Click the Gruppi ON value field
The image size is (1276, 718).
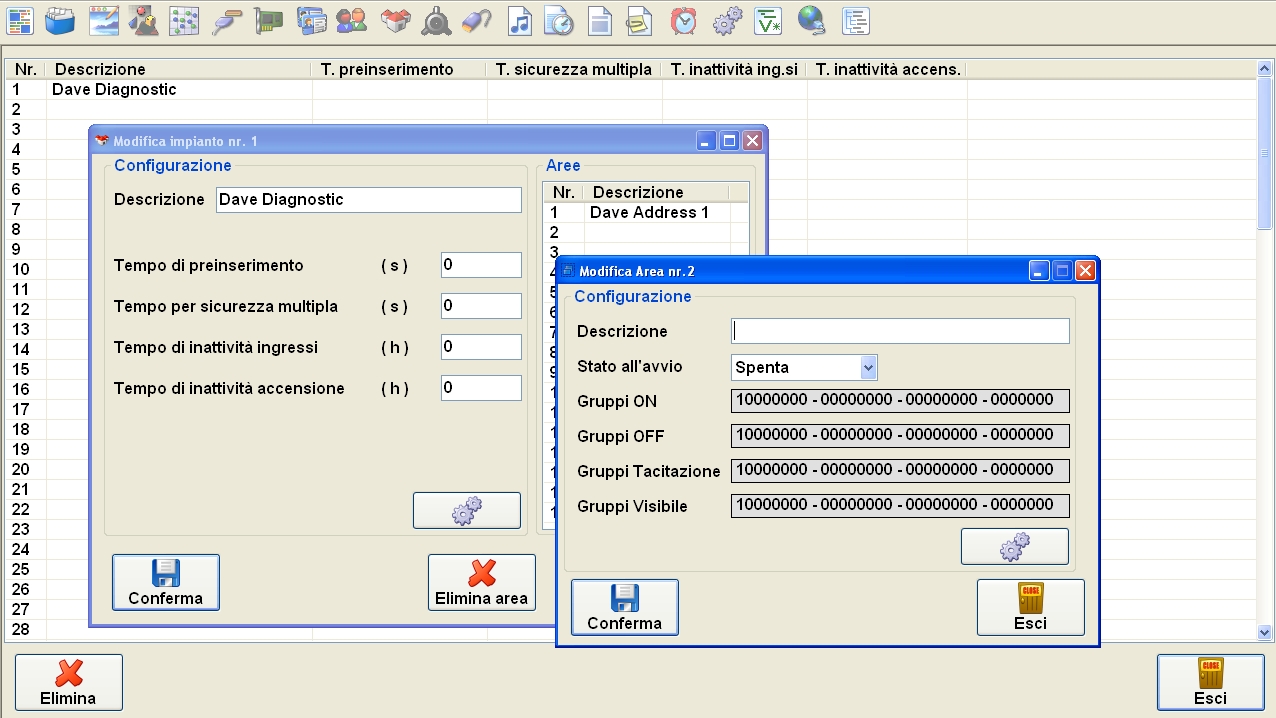(900, 401)
